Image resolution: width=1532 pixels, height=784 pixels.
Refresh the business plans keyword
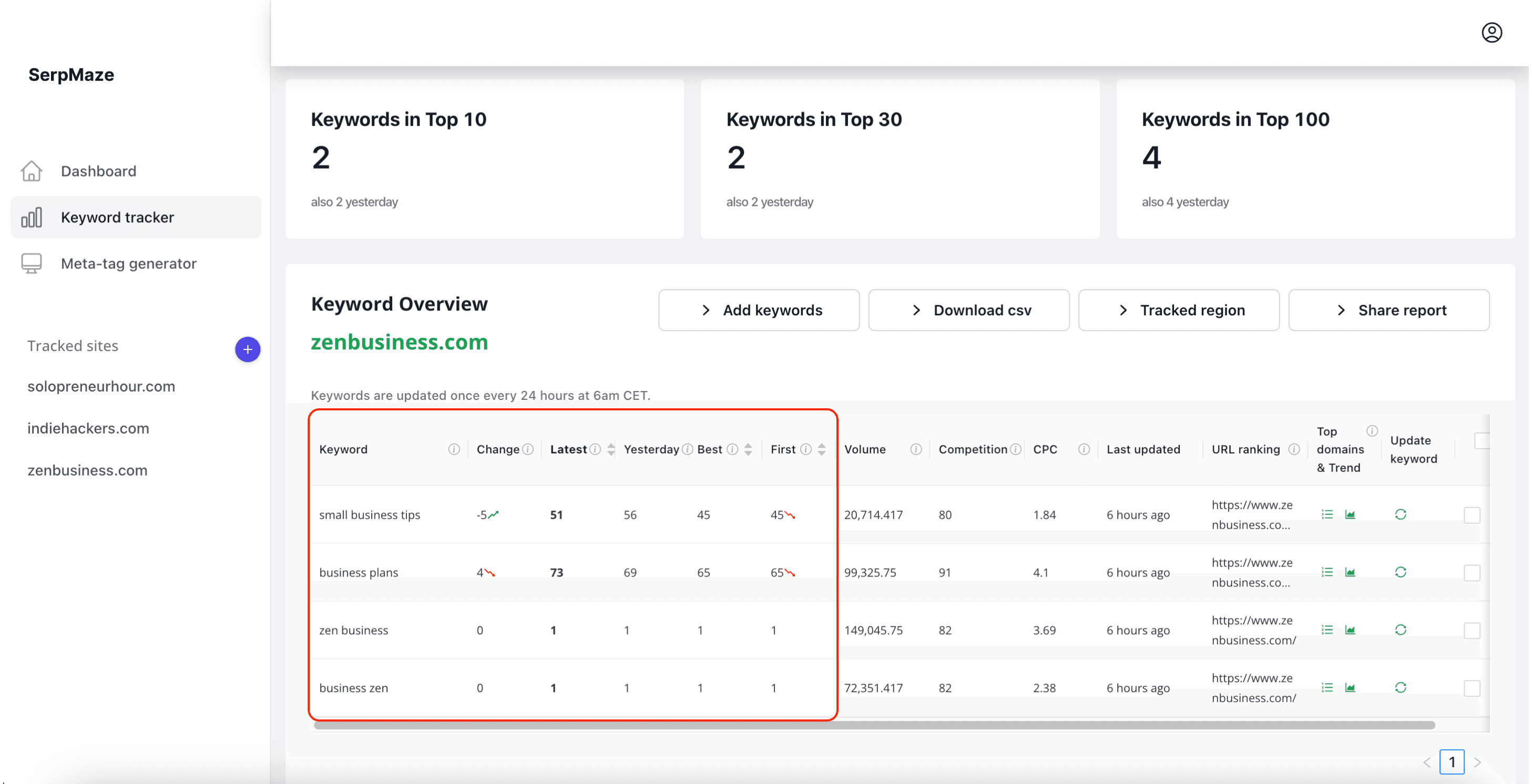point(1401,572)
